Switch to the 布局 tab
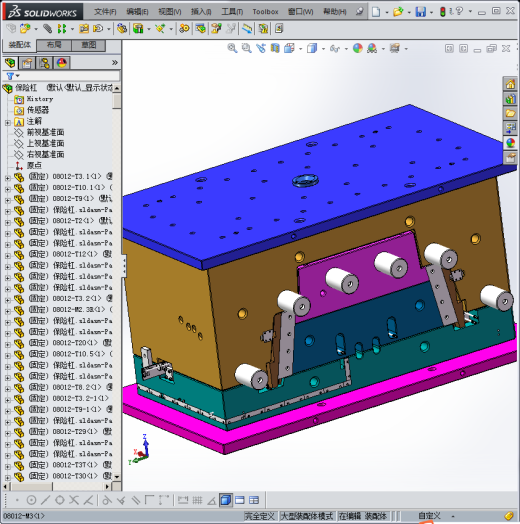This screenshot has height=524, width=520. pyautogui.click(x=54, y=45)
